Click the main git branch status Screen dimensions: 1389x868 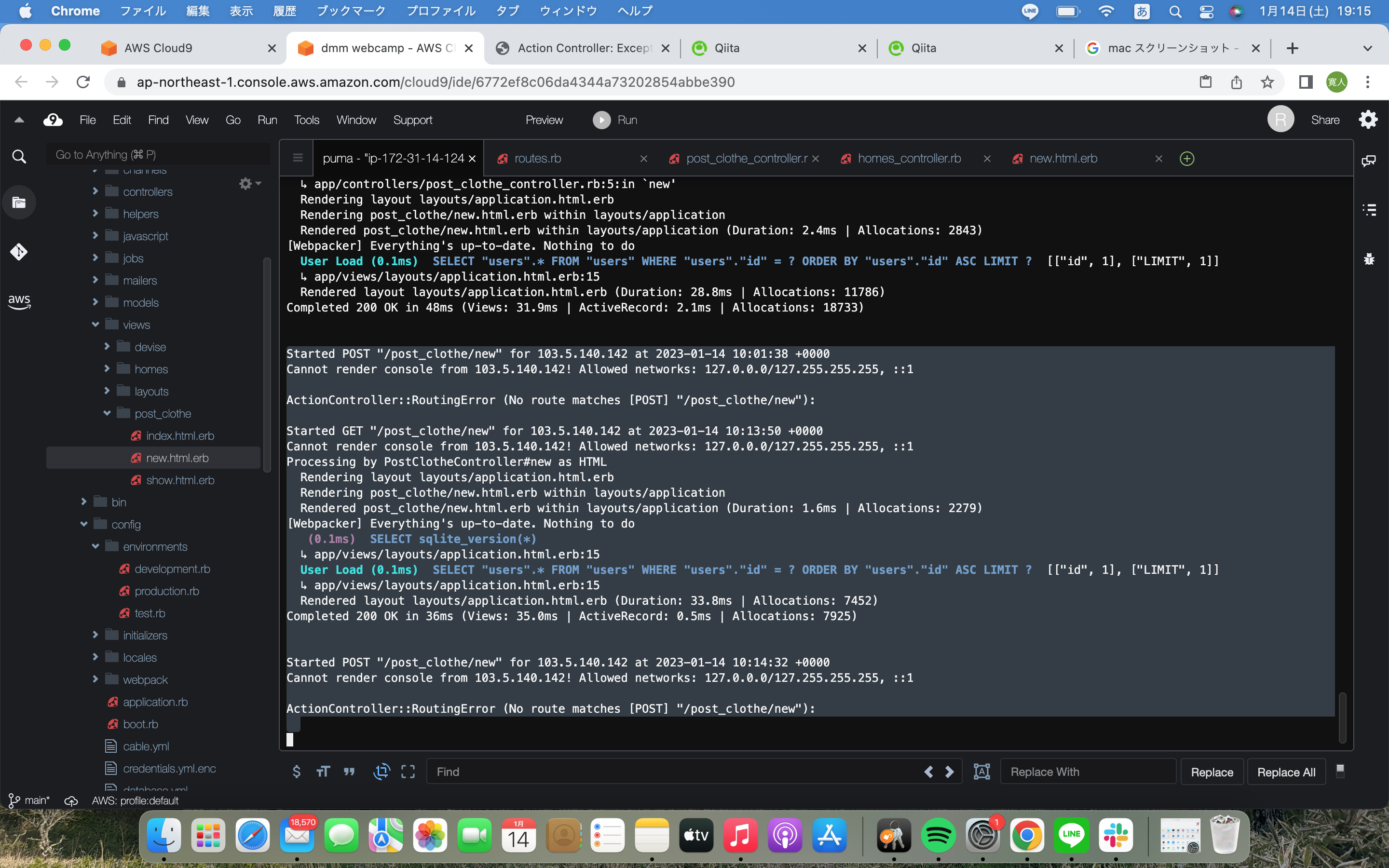[x=29, y=800]
